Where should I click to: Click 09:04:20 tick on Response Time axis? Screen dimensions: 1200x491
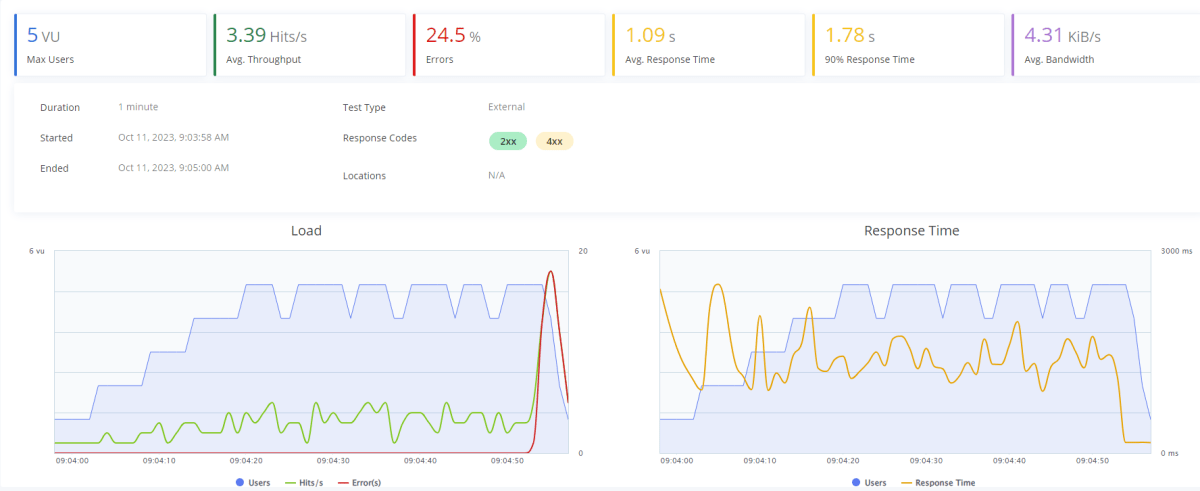(x=845, y=461)
